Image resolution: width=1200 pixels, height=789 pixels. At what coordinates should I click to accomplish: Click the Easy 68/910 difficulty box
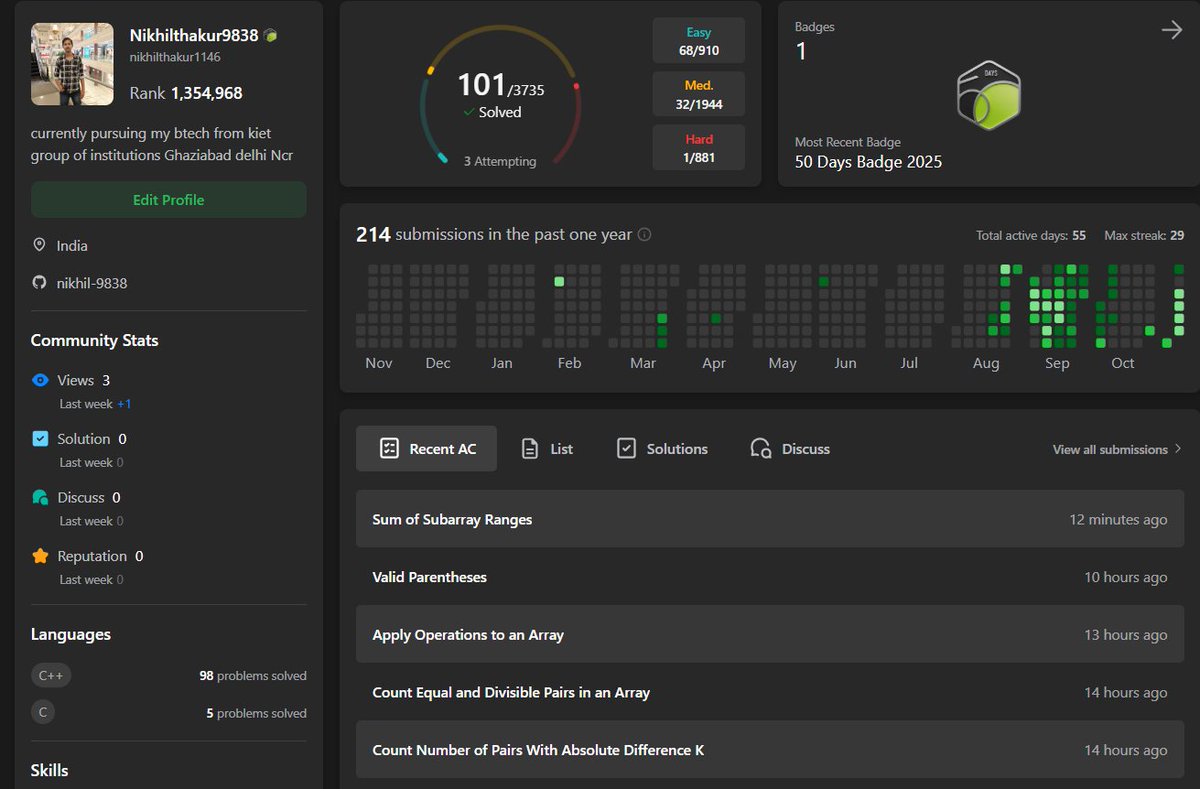(x=699, y=41)
